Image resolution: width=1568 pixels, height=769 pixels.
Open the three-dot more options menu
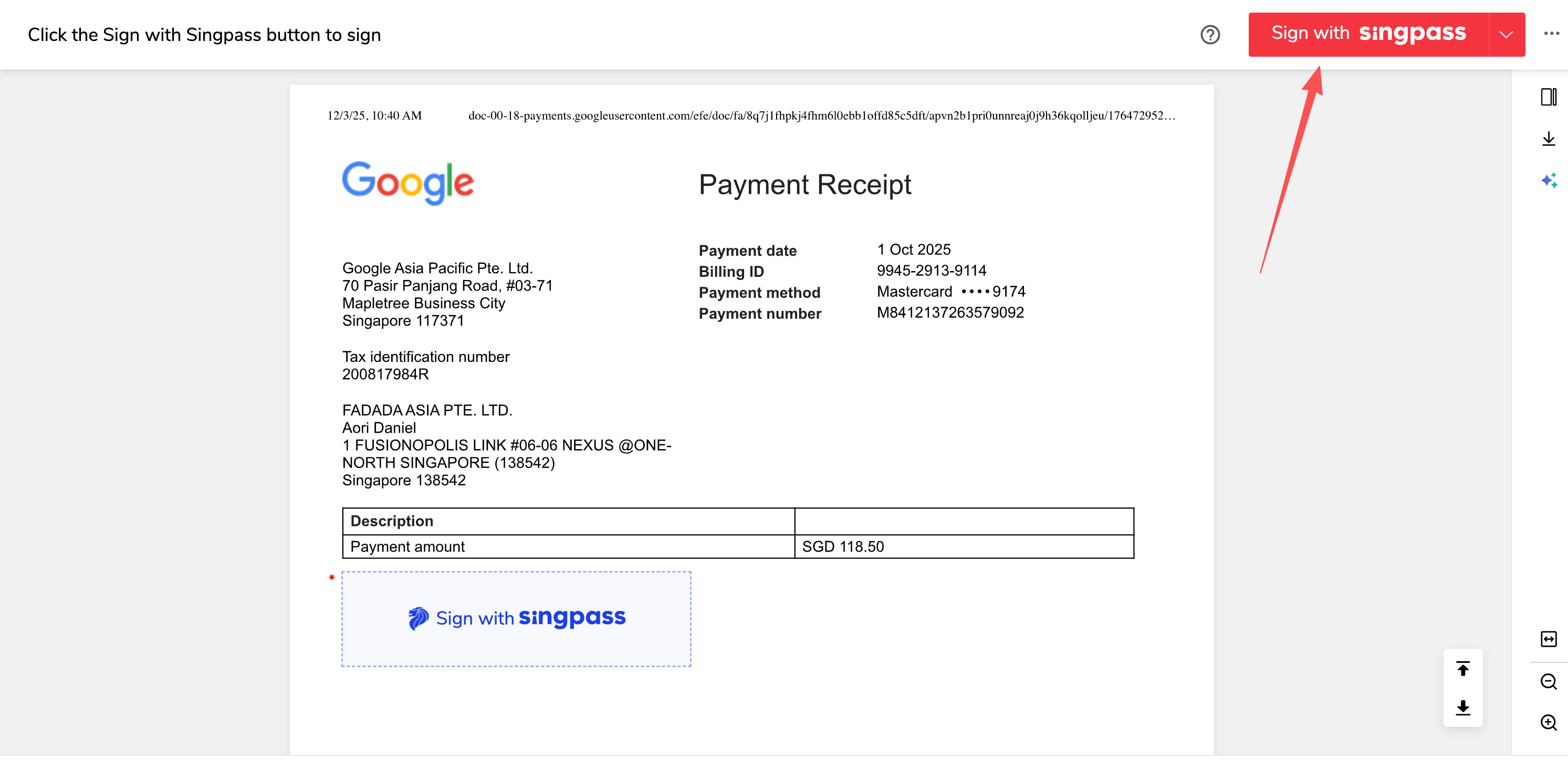[x=1551, y=34]
